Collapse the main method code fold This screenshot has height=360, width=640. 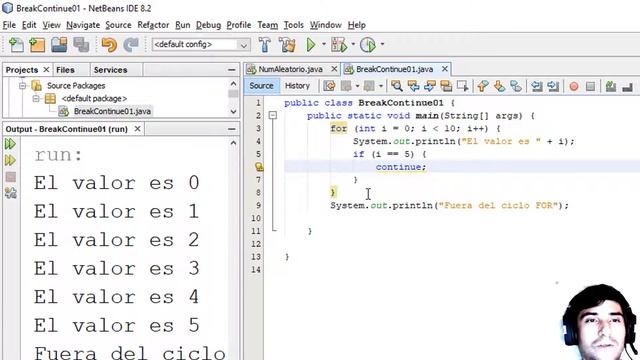[x=273, y=116]
